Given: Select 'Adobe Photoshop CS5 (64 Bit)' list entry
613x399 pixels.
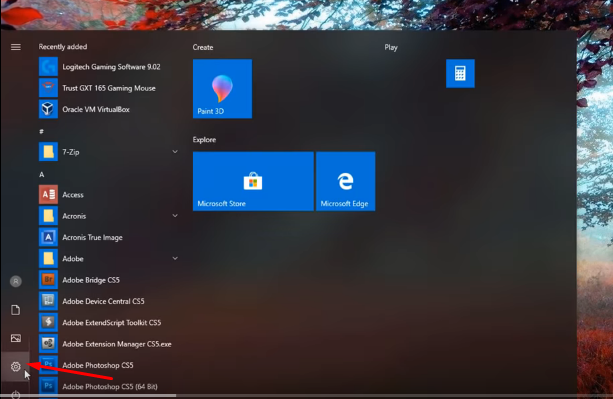Looking at the screenshot, I should (109, 386).
